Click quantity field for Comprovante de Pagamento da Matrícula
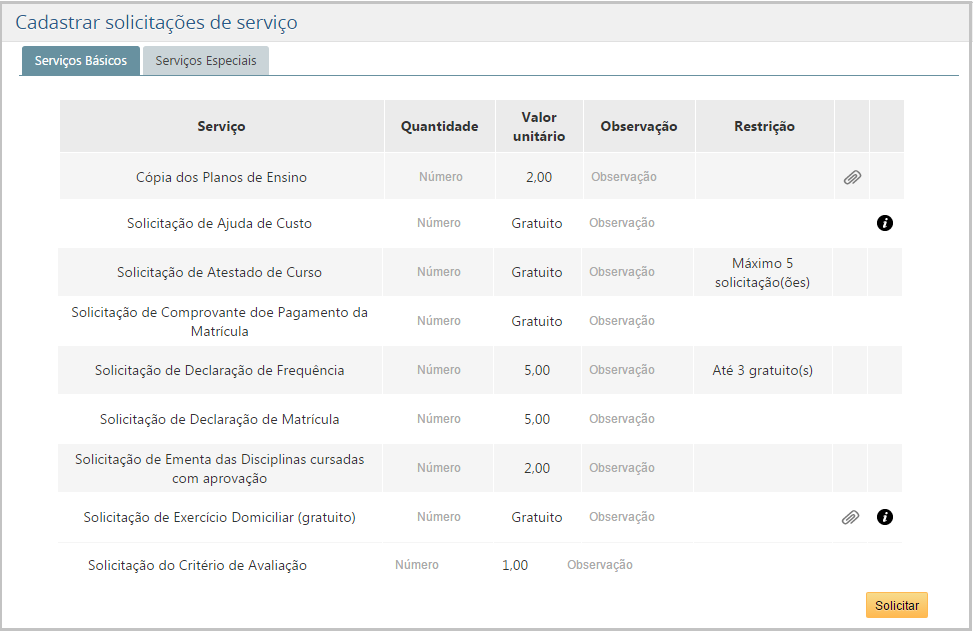The width and height of the screenshot is (973, 632). (x=438, y=320)
